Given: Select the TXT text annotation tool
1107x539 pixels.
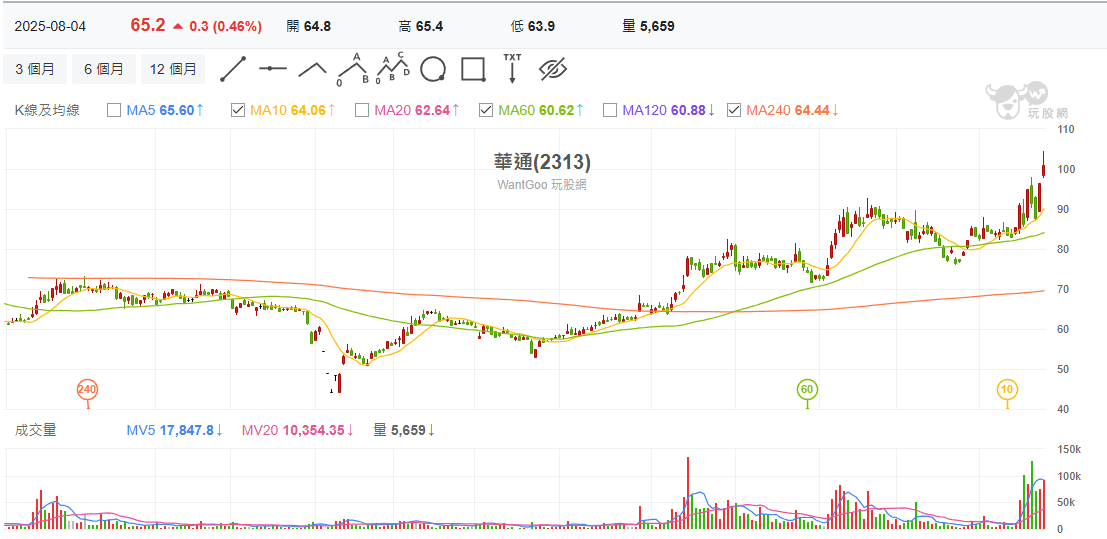Looking at the screenshot, I should (512, 68).
